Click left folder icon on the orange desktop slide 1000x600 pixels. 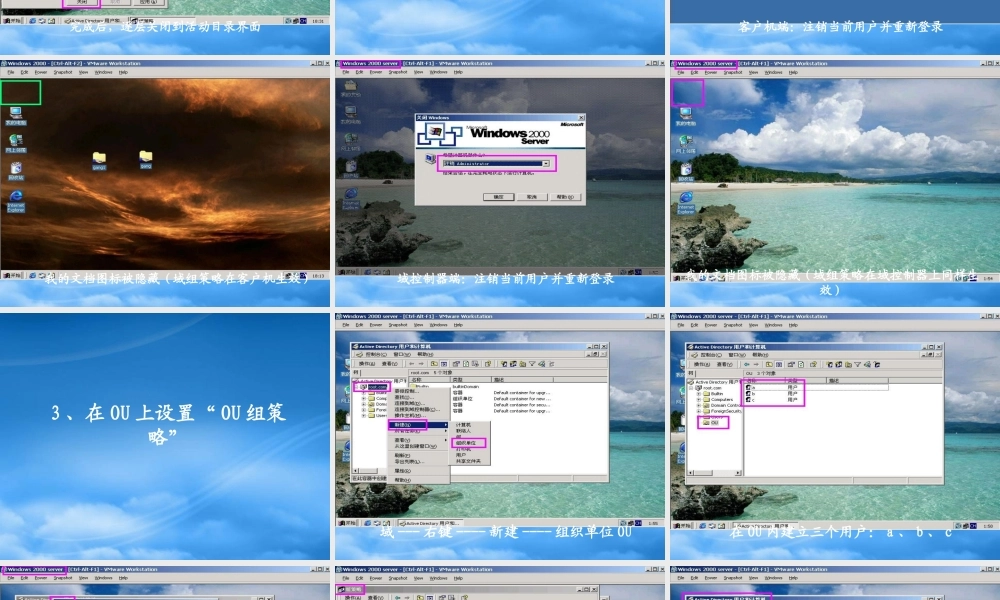tap(99, 160)
